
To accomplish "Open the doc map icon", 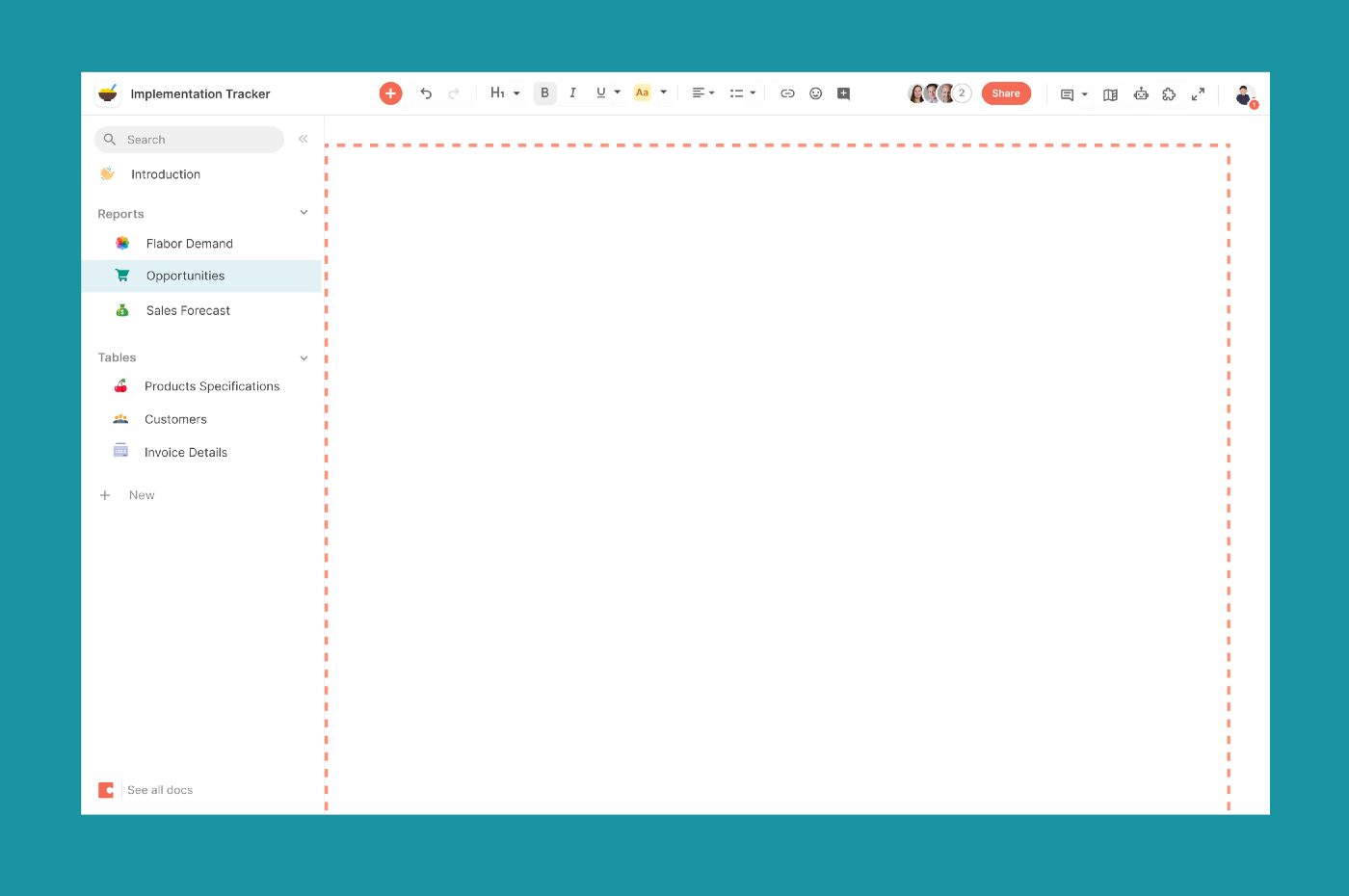I will coord(1110,94).
